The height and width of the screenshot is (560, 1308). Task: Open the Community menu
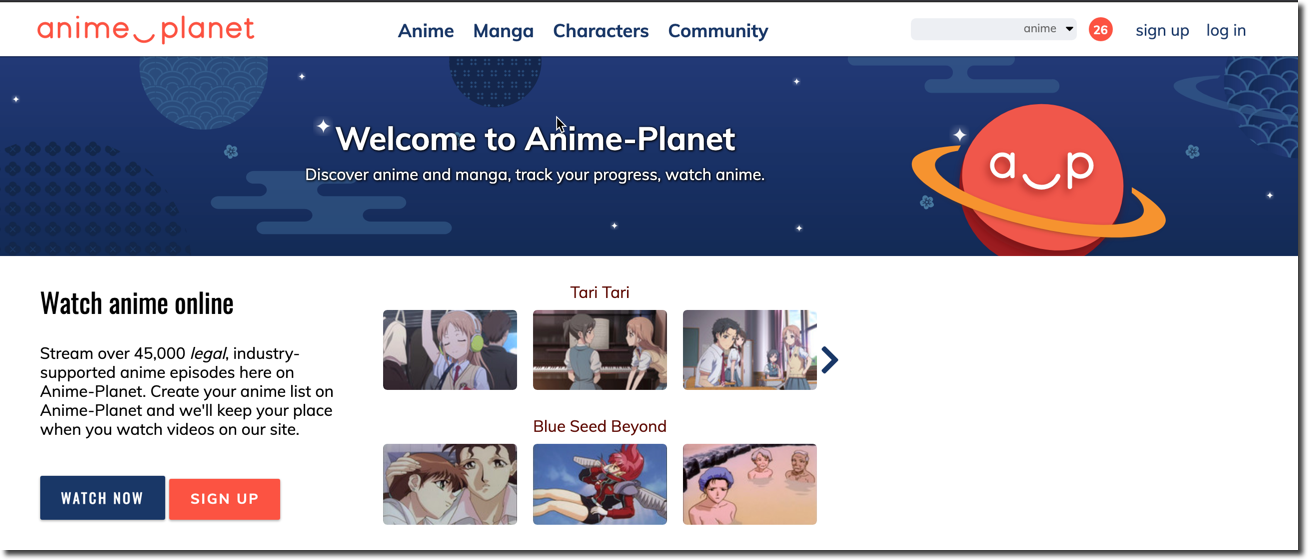tap(718, 31)
